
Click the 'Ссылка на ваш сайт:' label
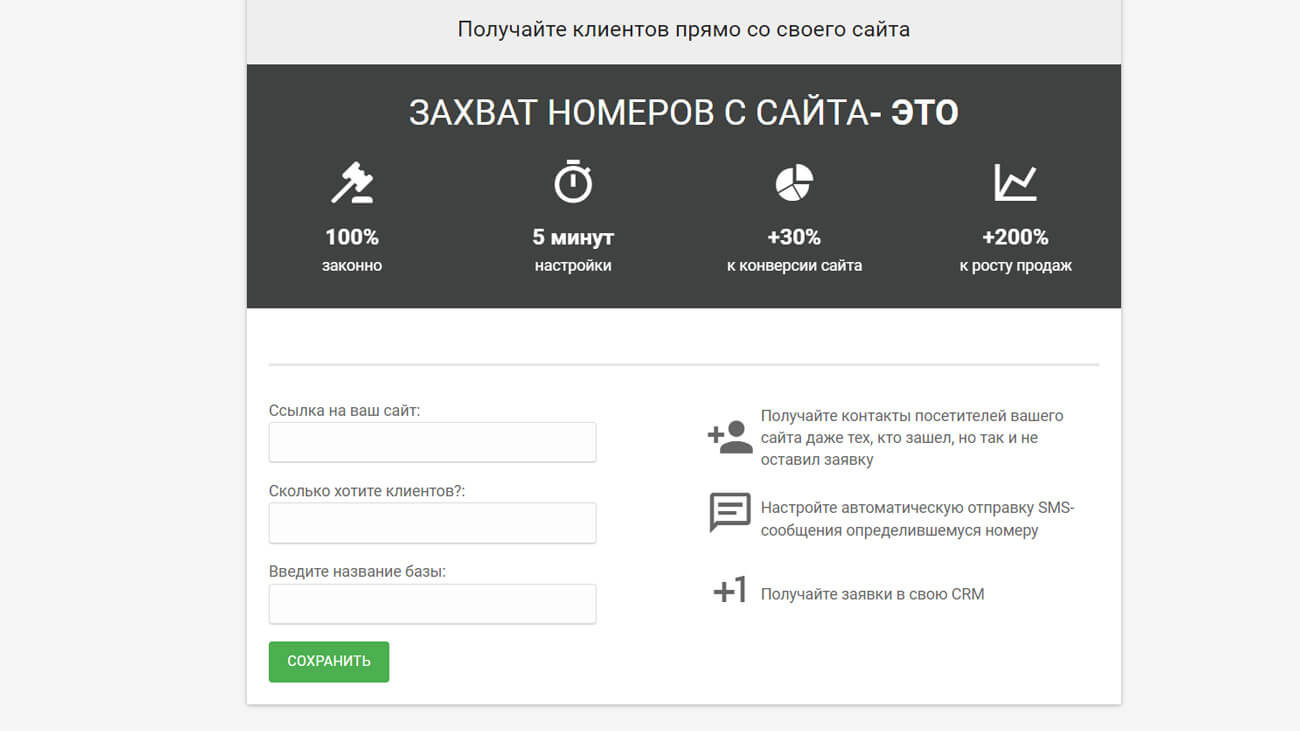[x=344, y=410]
